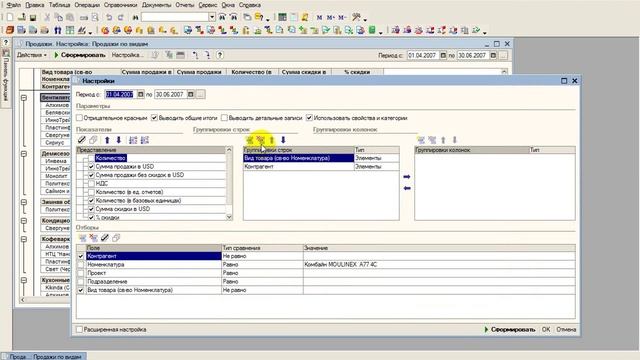Image resolution: width=640 pixels, height=360 pixels.
Task: Check the НДС indicator checkbox
Action: coord(91,183)
